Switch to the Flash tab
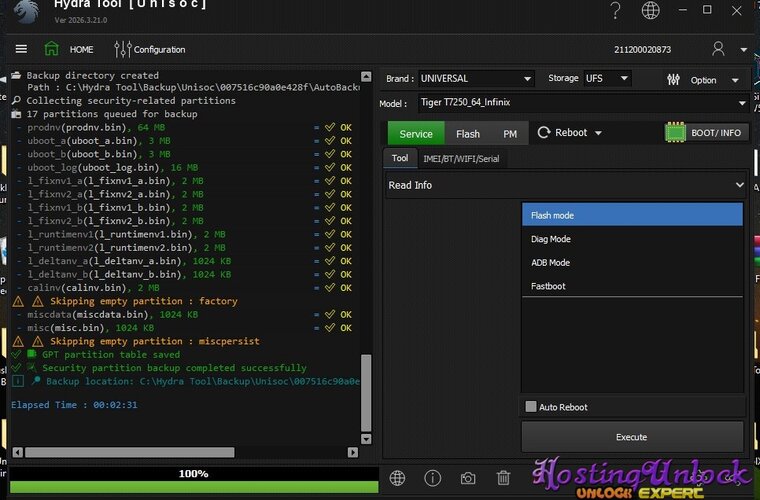The image size is (760, 500). click(468, 134)
